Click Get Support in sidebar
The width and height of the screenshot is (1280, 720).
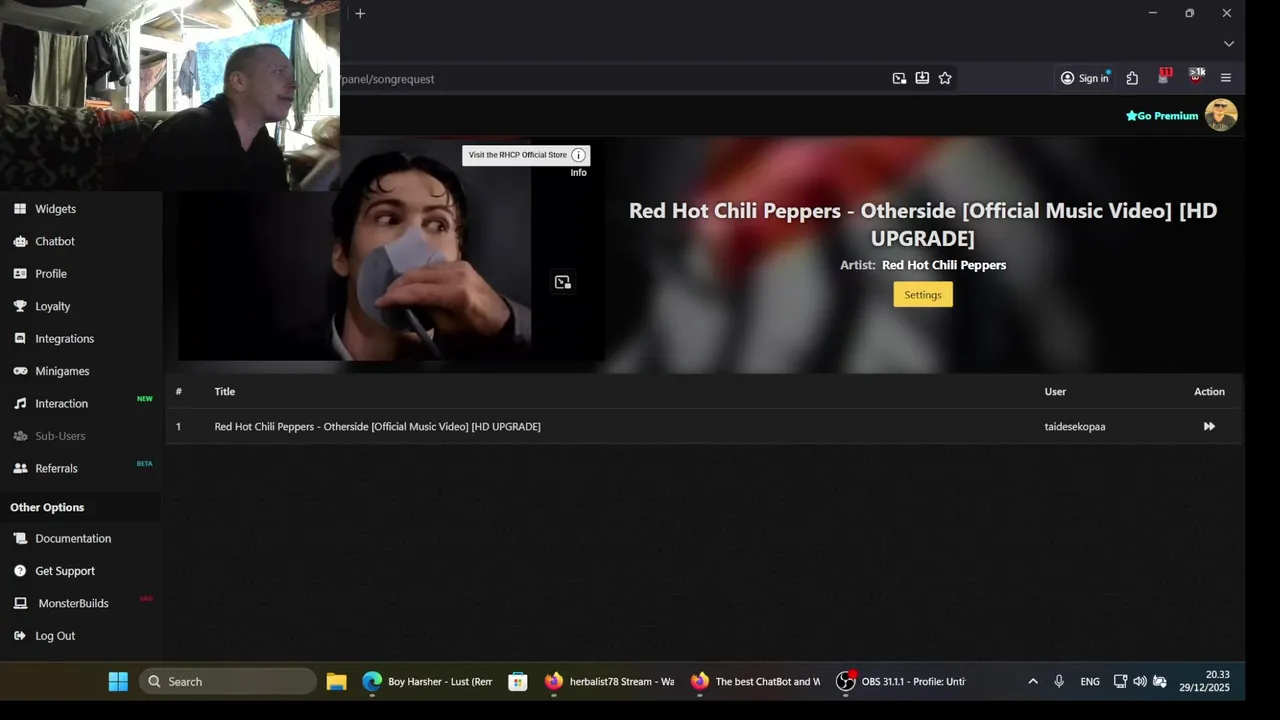[65, 571]
